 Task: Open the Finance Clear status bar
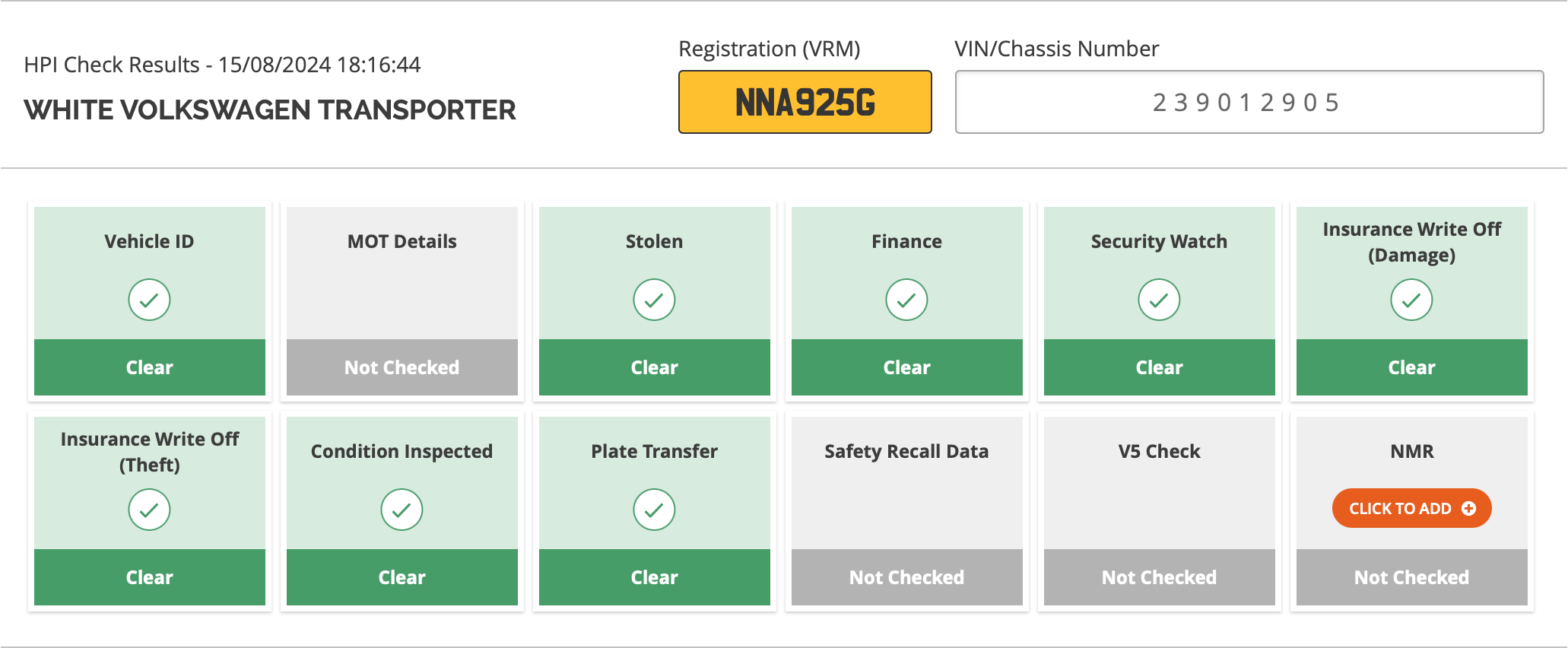pos(907,367)
